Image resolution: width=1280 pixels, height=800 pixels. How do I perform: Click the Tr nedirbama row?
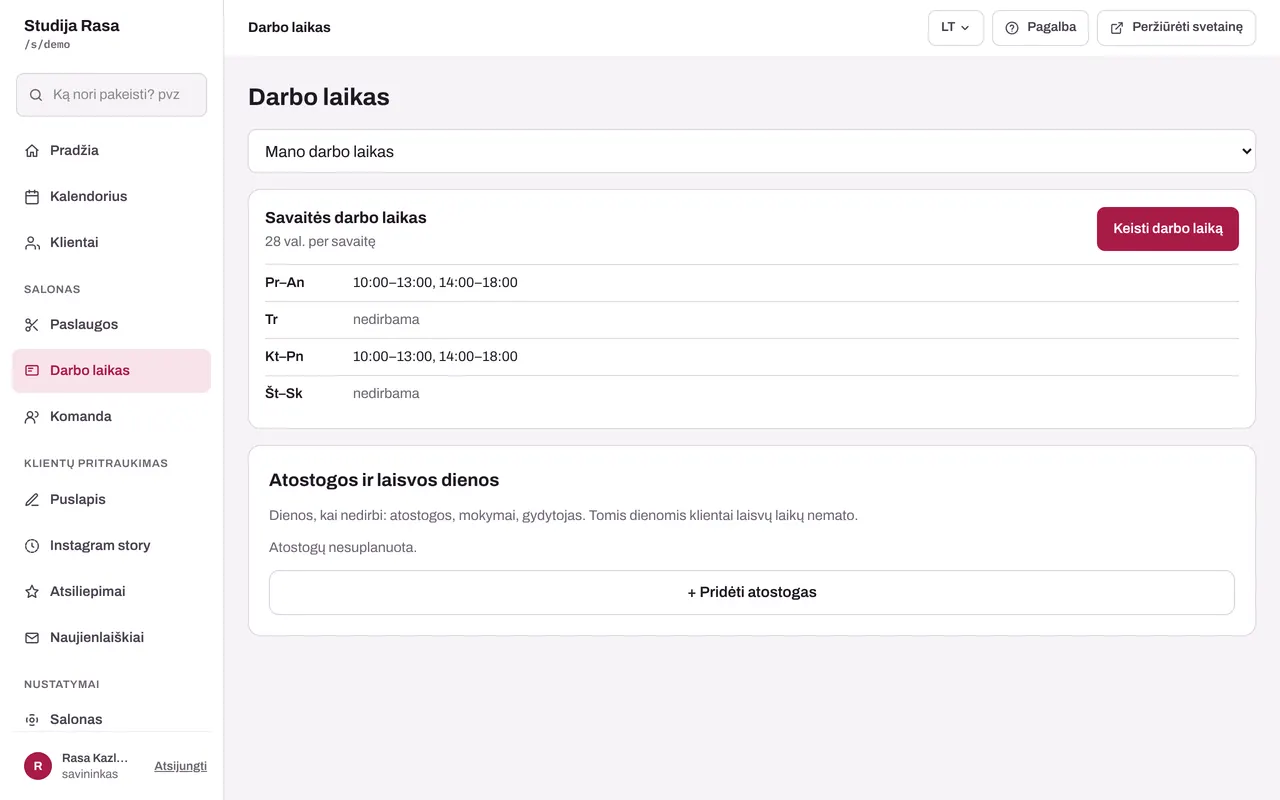point(752,320)
